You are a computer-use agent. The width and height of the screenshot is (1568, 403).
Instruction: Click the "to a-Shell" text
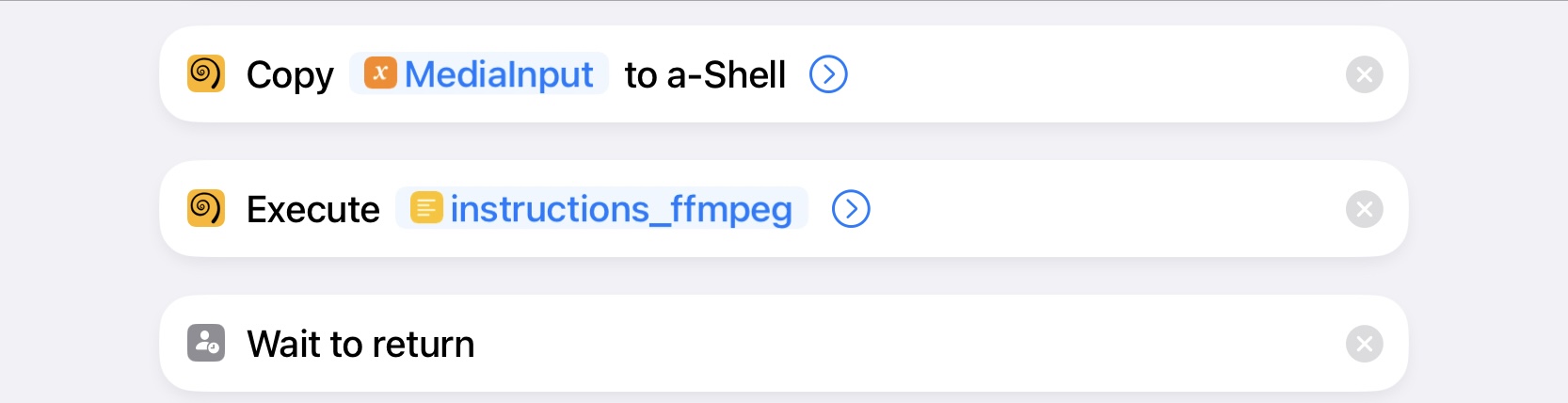coord(705,74)
